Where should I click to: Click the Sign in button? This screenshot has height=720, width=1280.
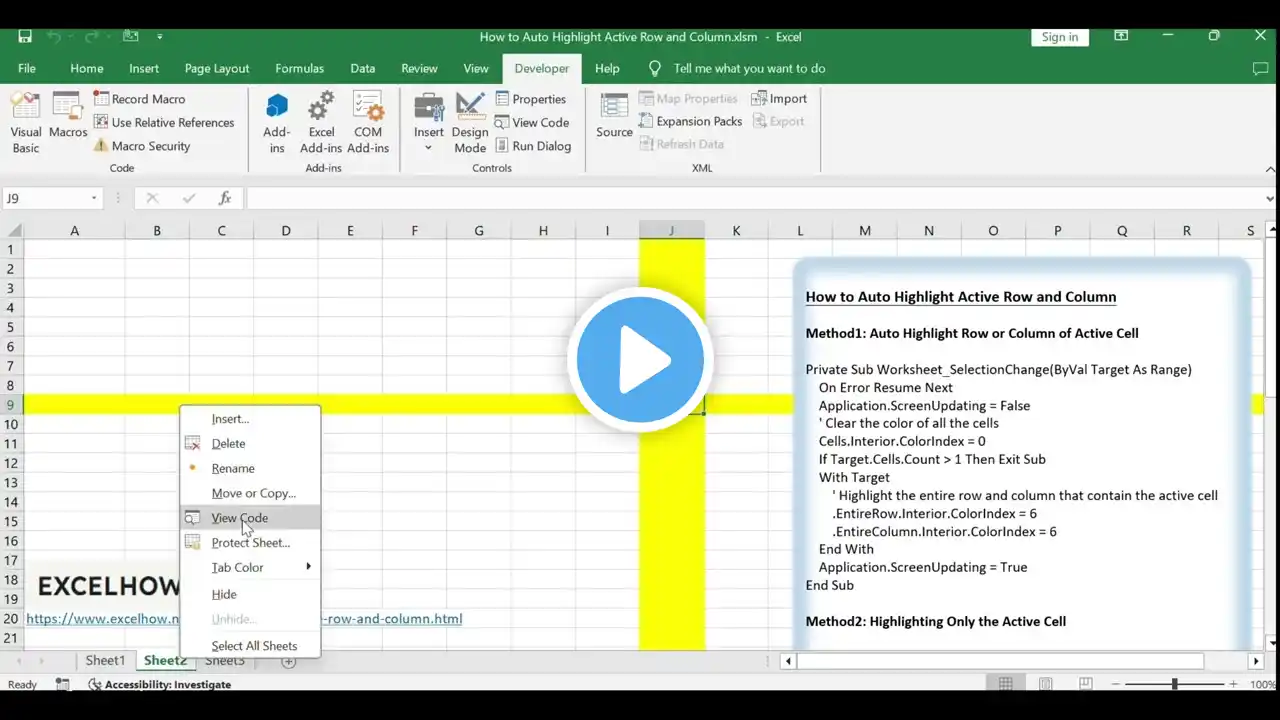tap(1059, 37)
